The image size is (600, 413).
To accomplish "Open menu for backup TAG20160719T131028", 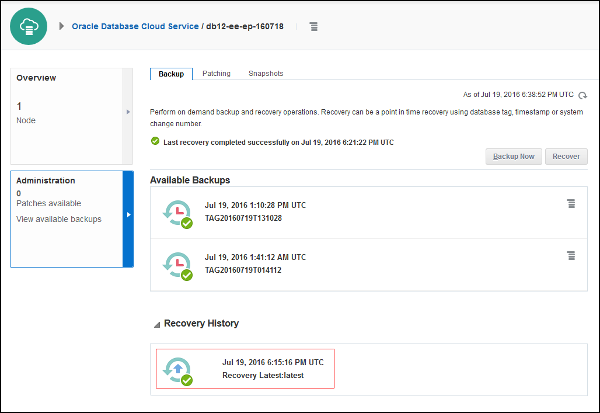I will tap(571, 204).
